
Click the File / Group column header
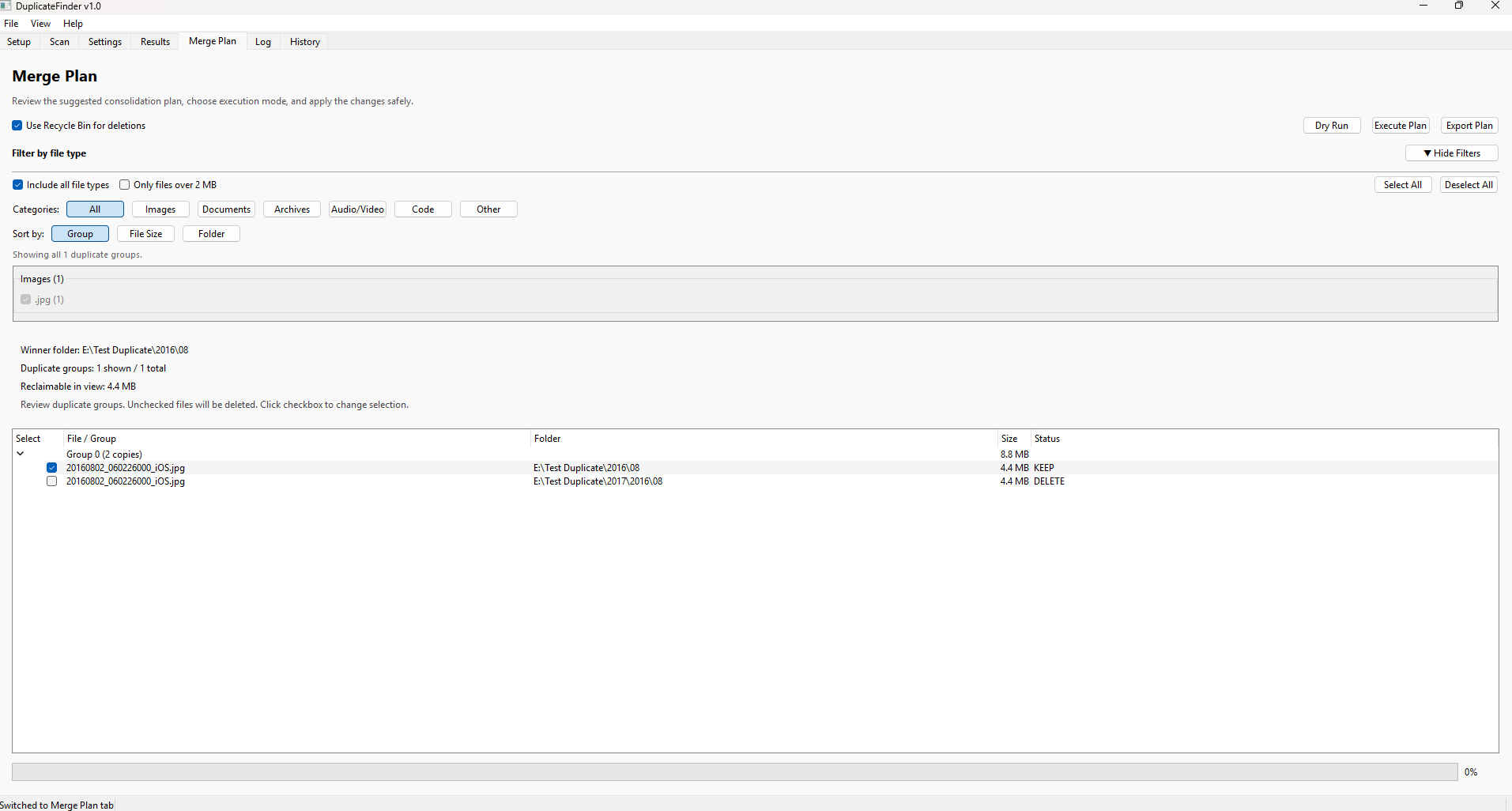[x=296, y=439]
